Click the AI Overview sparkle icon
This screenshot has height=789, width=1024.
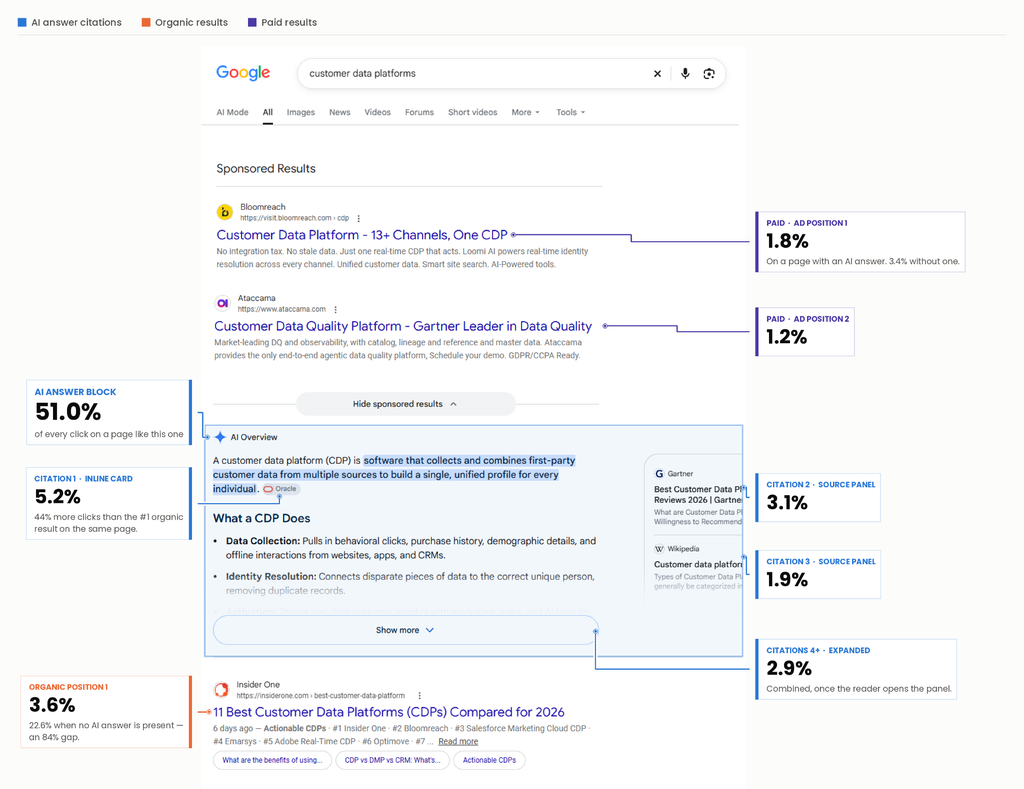[x=220, y=437]
